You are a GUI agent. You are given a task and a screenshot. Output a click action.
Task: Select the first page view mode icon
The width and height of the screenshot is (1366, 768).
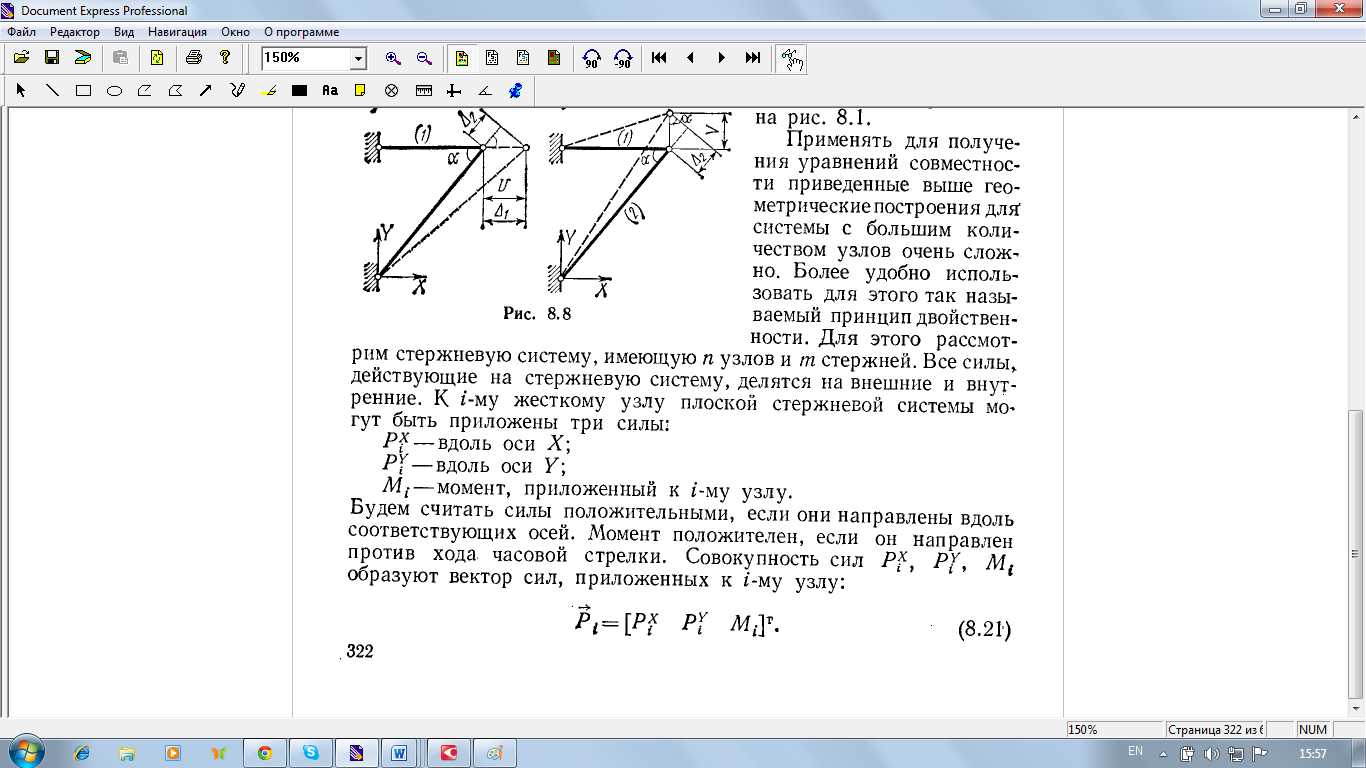(461, 58)
